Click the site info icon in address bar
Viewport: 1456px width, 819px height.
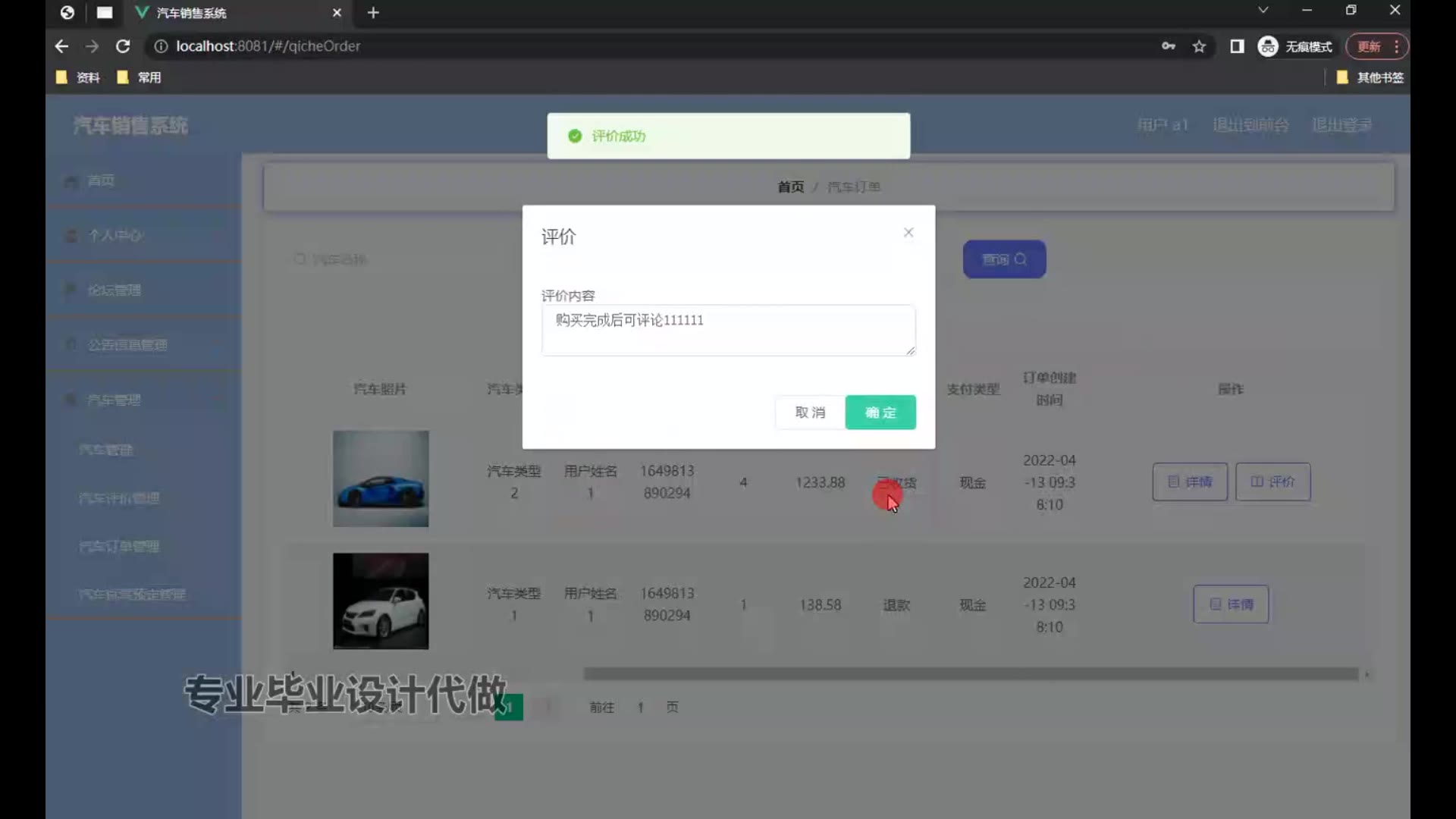[161, 46]
